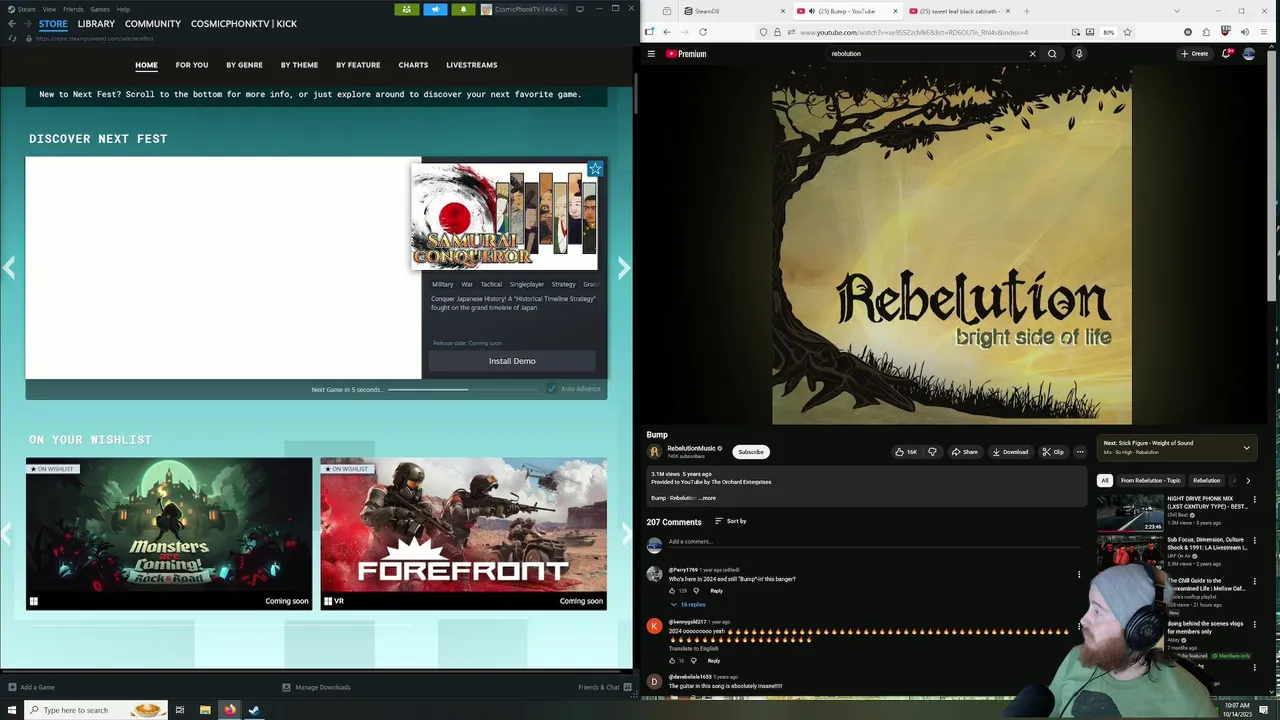Toggle Auto Advance checkbox

click(x=552, y=389)
